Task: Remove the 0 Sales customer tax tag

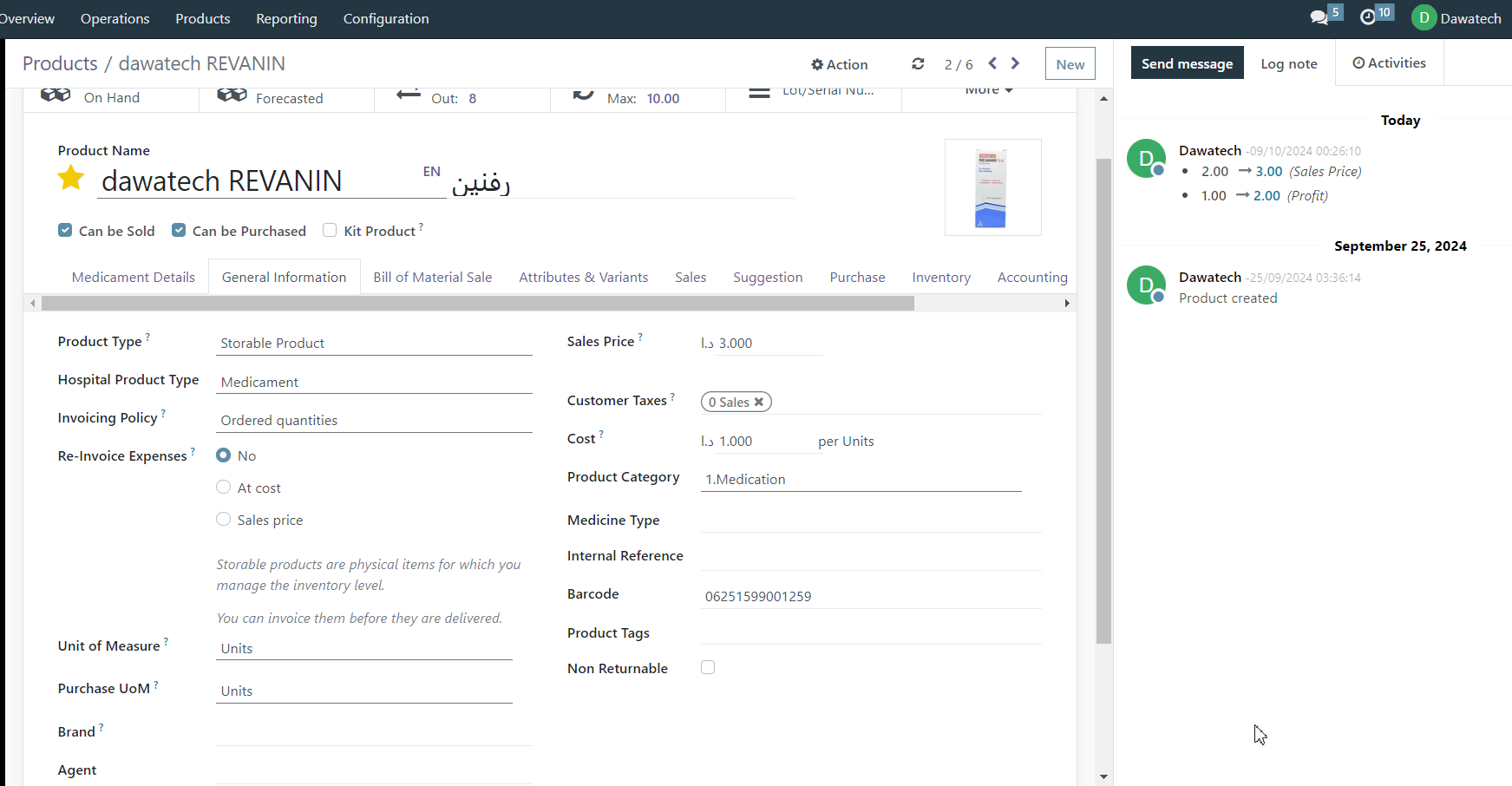Action: (x=759, y=402)
